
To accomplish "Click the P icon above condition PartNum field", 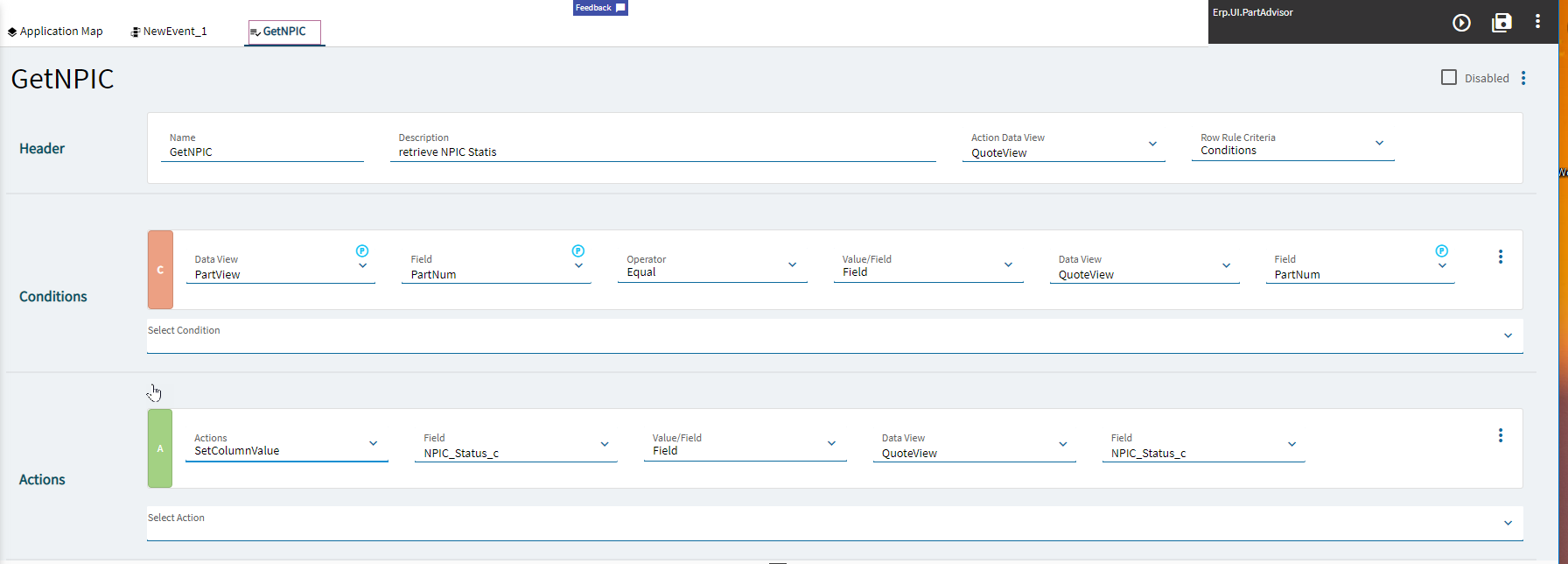I will click(x=577, y=251).
